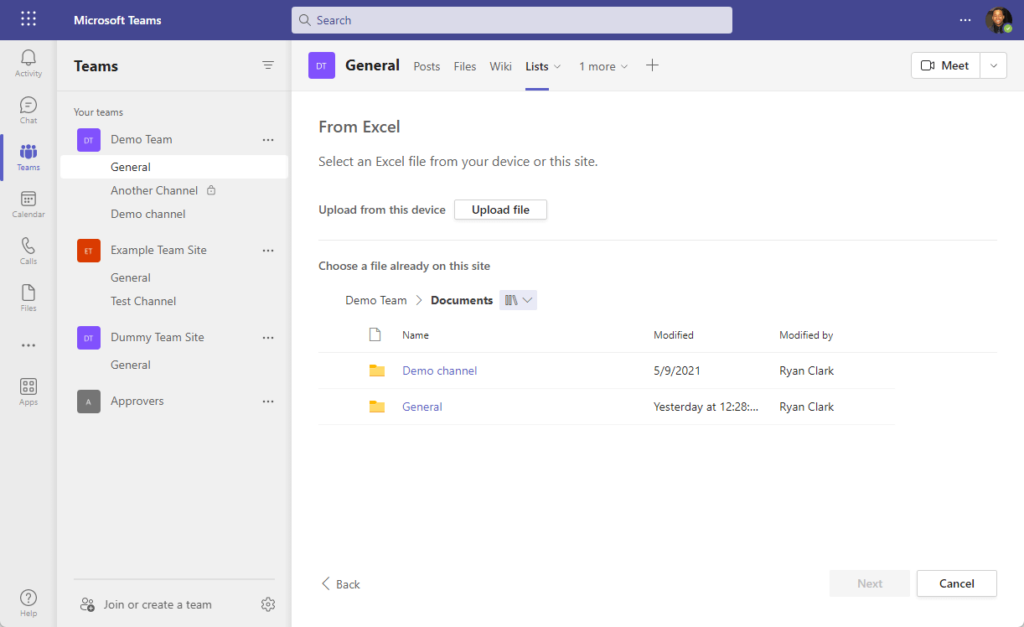This screenshot has height=627, width=1024.
Task: Open the profile picture menu
Action: pyautogui.click(x=999, y=20)
